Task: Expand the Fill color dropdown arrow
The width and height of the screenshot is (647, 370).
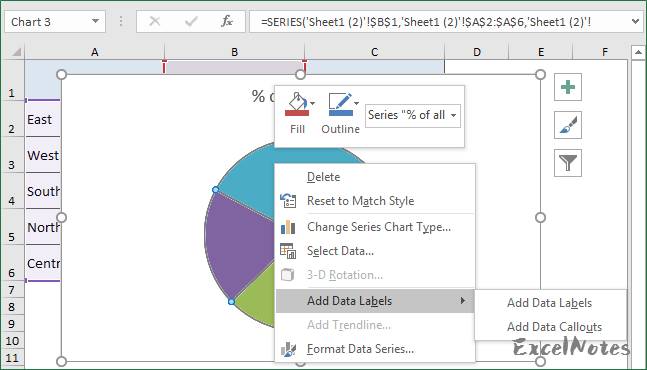Action: tap(313, 104)
